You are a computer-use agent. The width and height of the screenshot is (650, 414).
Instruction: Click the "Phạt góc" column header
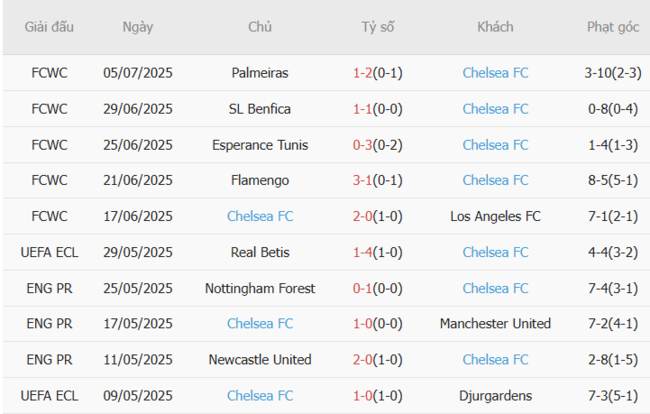point(613,27)
